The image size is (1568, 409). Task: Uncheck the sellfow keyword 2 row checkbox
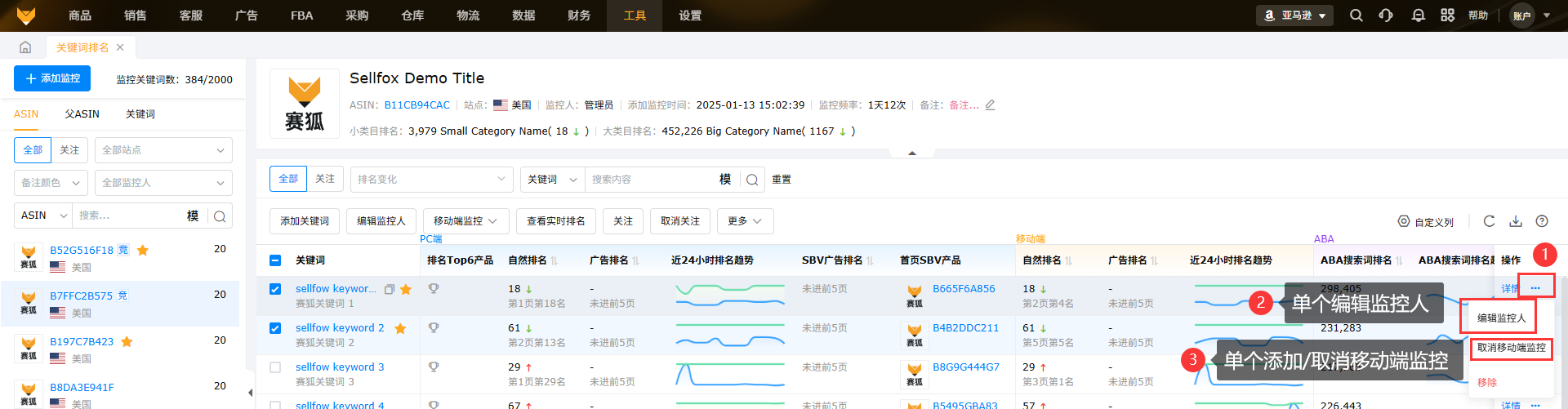pos(275,328)
